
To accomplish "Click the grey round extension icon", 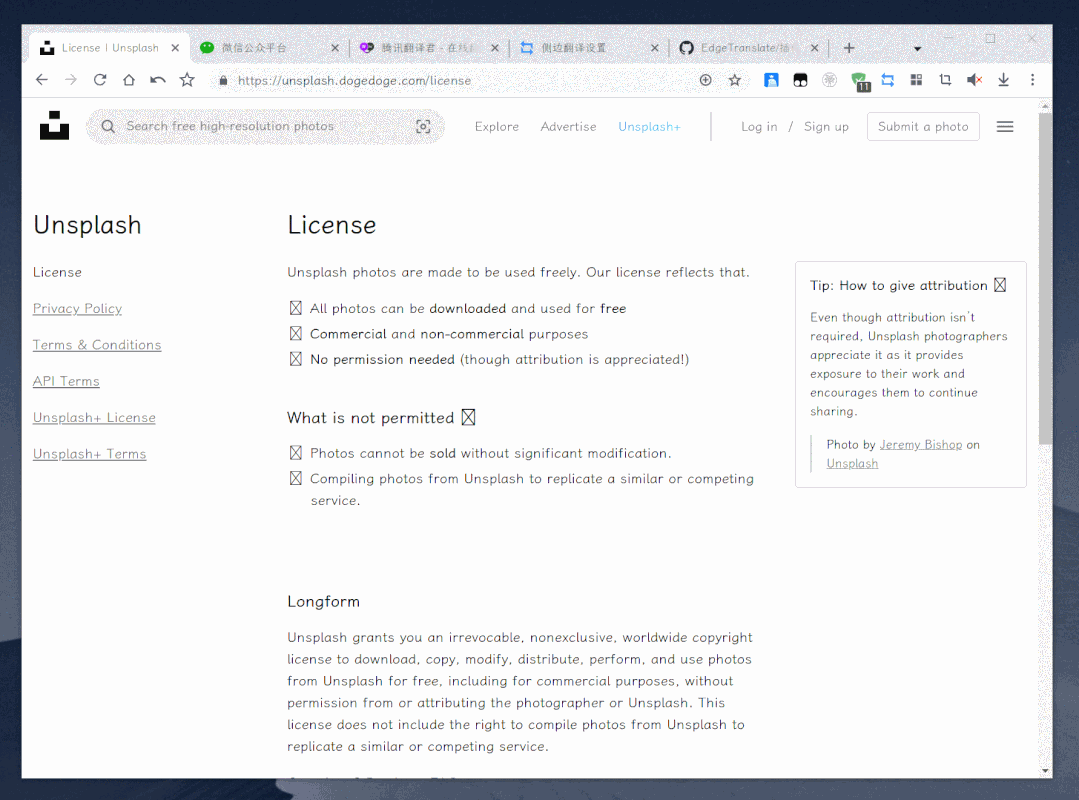I will tap(829, 80).
